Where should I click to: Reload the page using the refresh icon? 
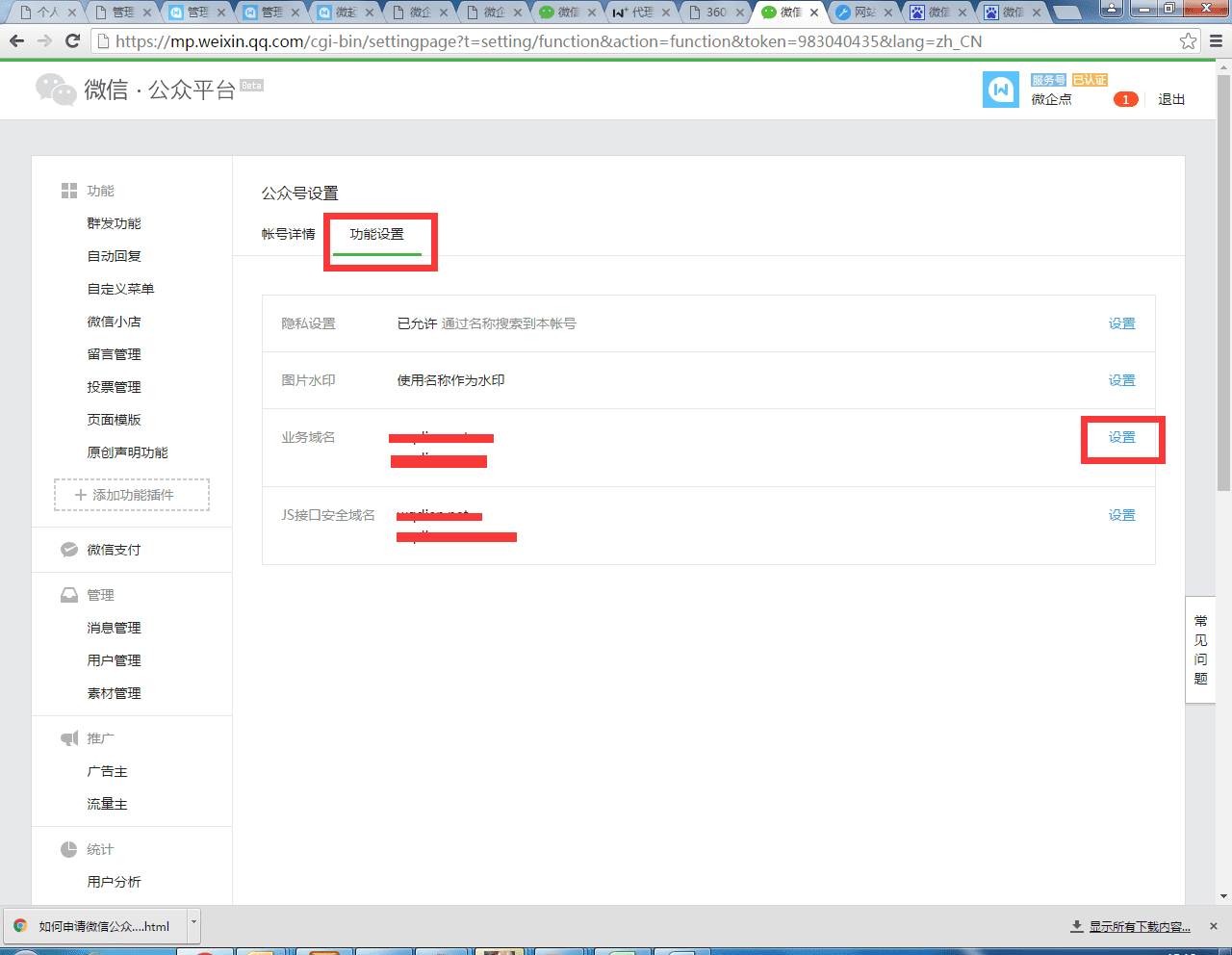[x=72, y=41]
